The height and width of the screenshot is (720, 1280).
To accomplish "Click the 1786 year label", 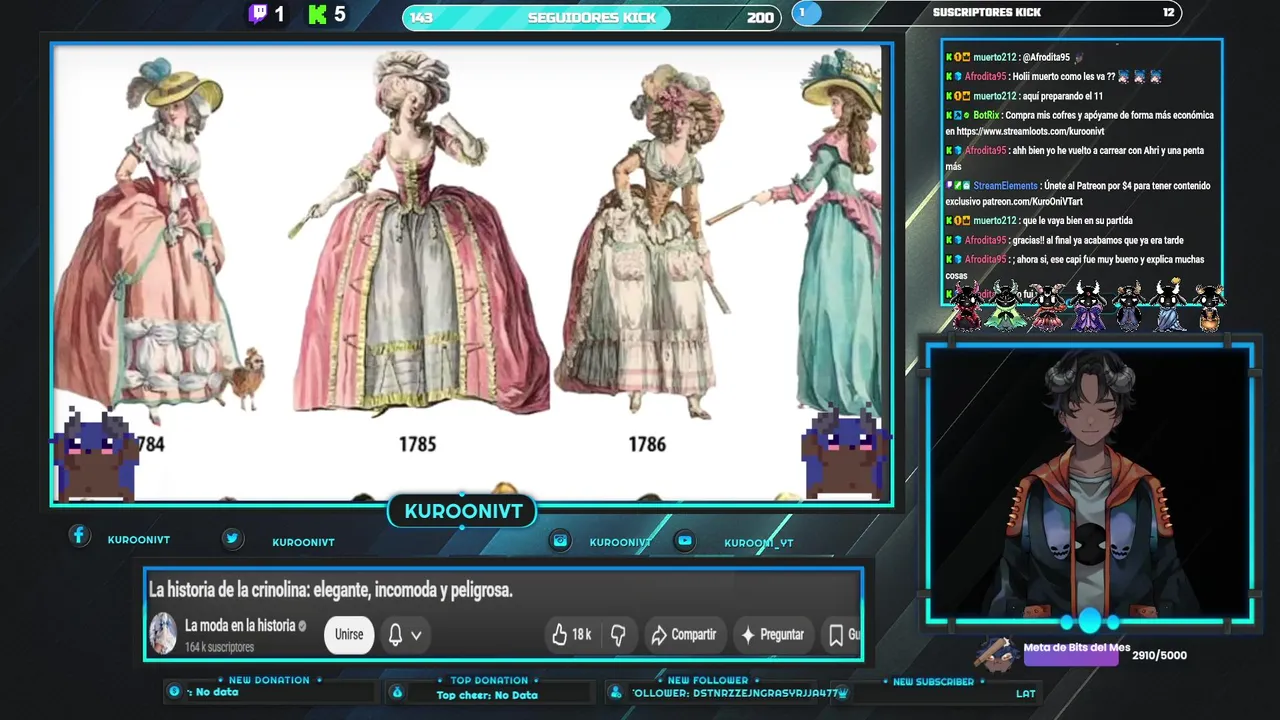I will 647,444.
